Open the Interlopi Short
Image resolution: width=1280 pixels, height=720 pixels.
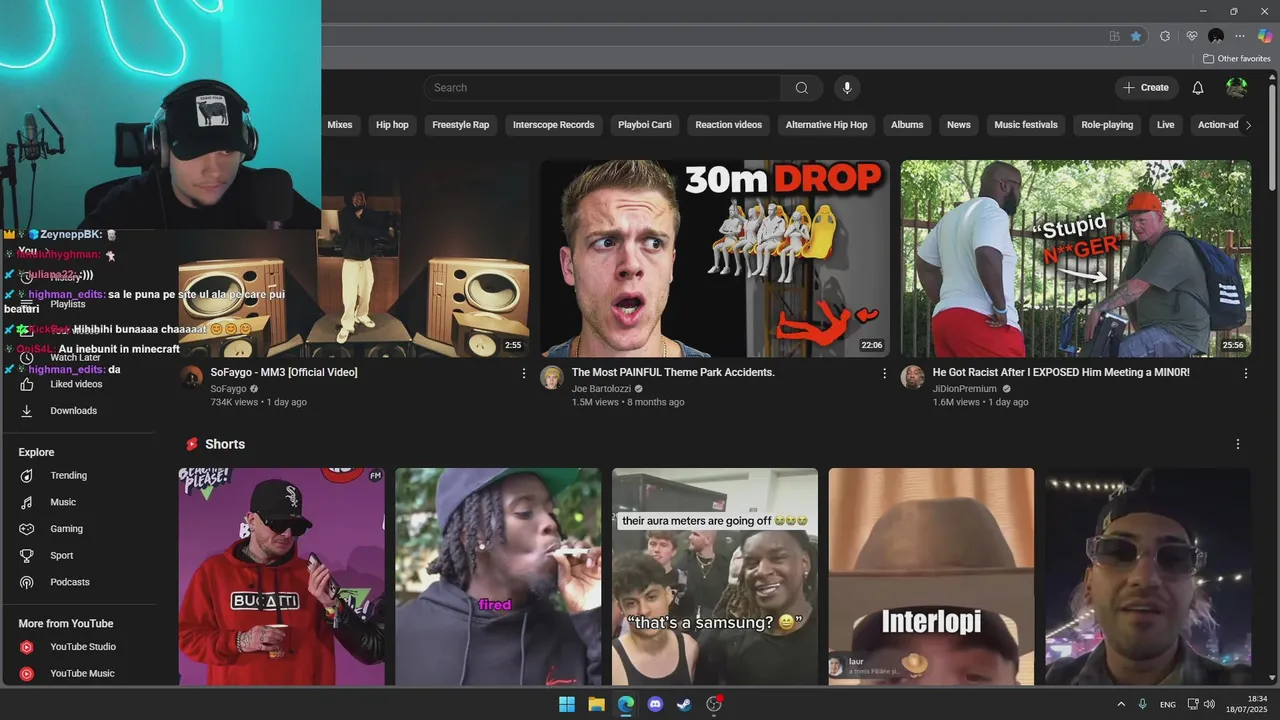click(931, 576)
